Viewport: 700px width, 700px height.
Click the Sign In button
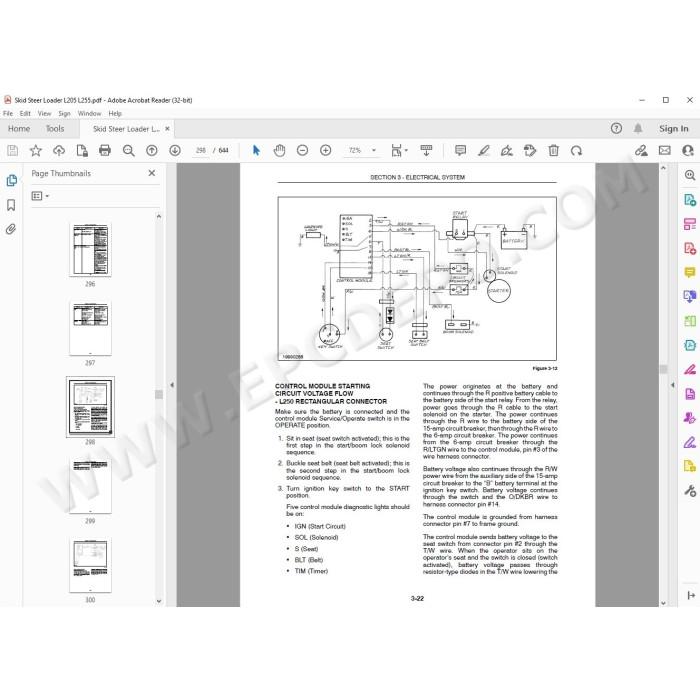(x=674, y=129)
